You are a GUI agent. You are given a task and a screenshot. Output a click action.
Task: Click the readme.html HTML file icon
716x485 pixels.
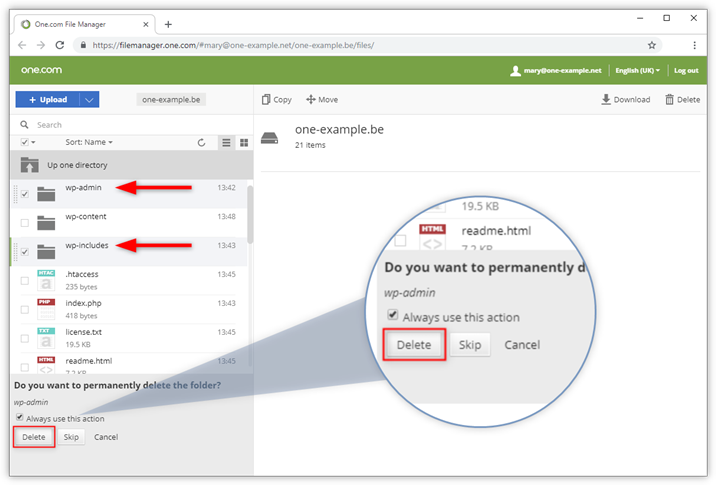[x=46, y=365]
